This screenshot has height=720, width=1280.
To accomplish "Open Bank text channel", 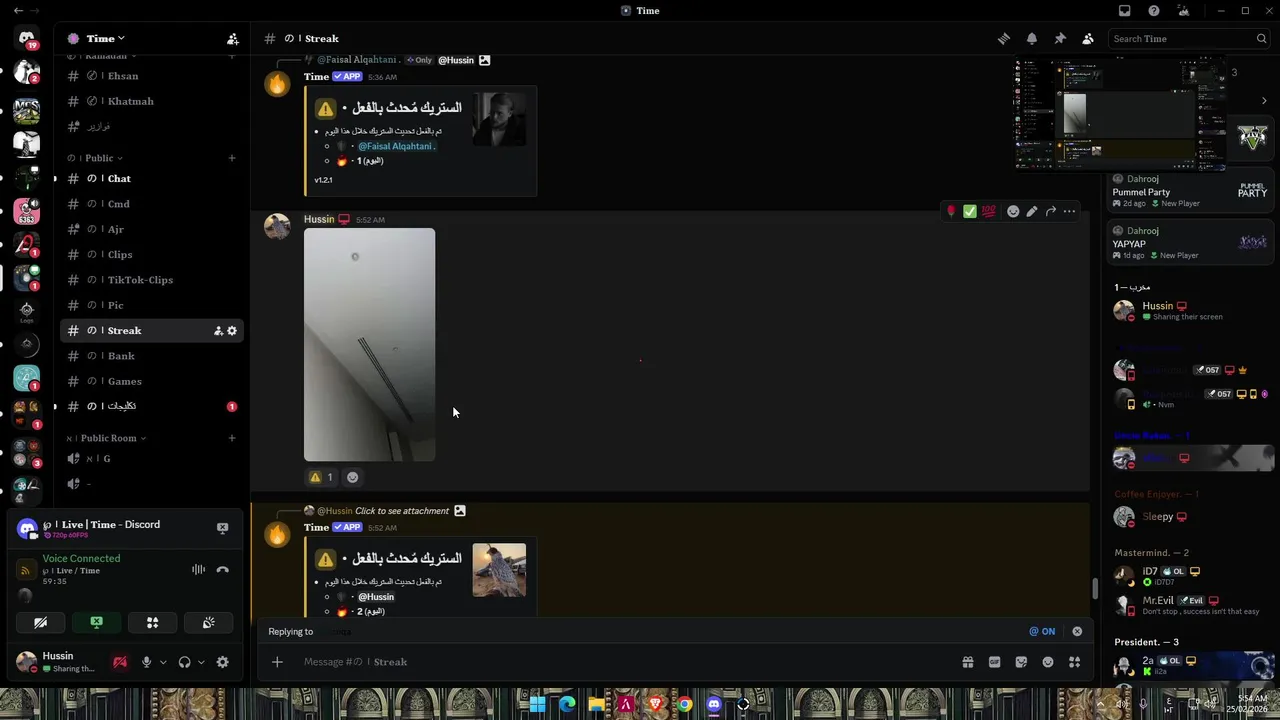I will coord(151,356).
